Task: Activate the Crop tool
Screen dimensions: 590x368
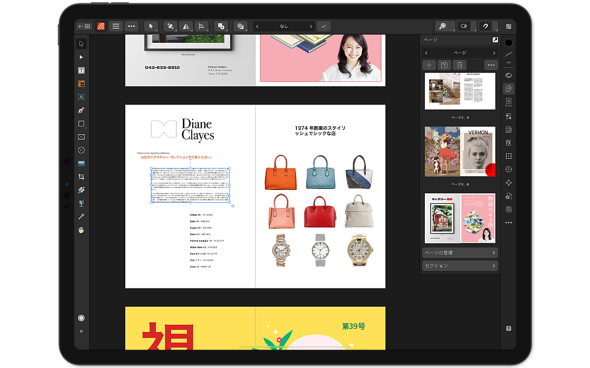Action: click(x=81, y=177)
